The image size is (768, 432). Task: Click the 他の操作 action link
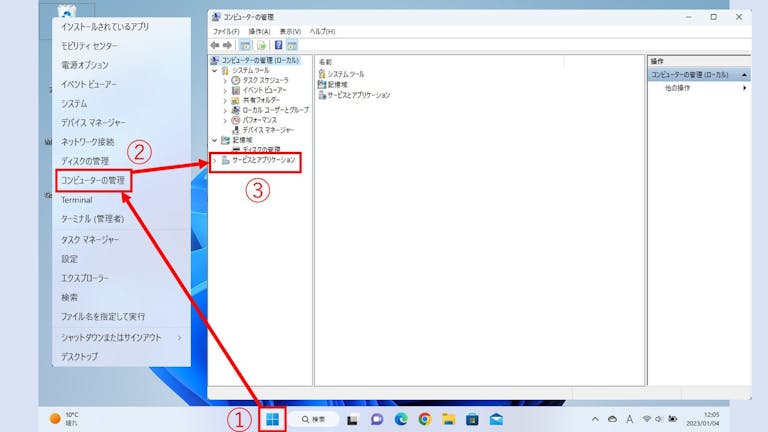(677, 88)
